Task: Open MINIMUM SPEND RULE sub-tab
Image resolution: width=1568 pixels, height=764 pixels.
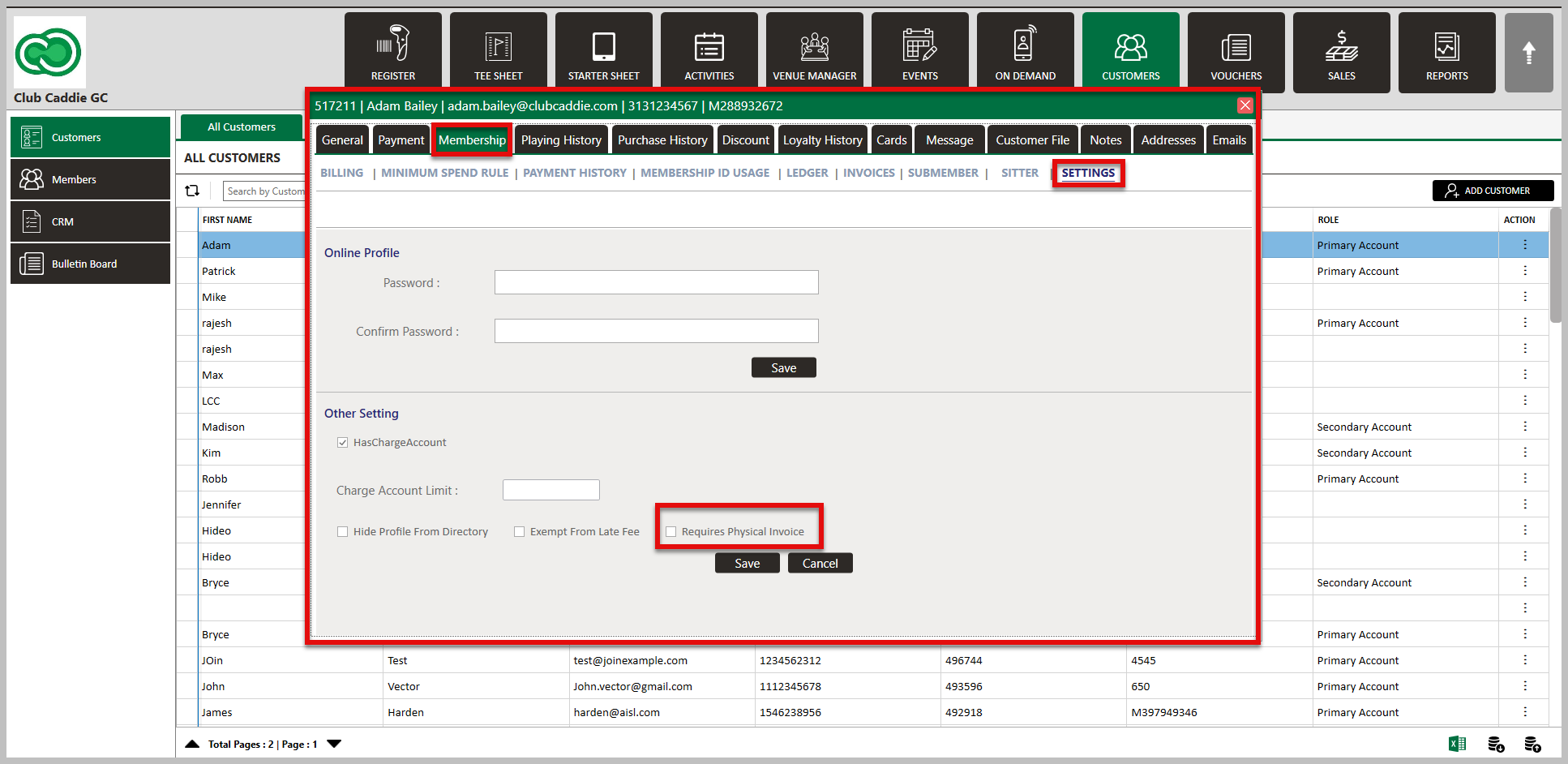Action: (445, 173)
